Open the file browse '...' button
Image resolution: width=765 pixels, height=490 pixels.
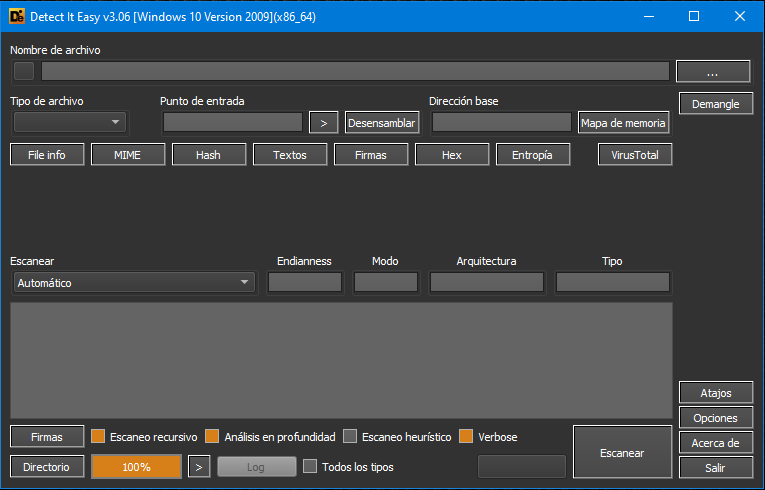pos(713,72)
